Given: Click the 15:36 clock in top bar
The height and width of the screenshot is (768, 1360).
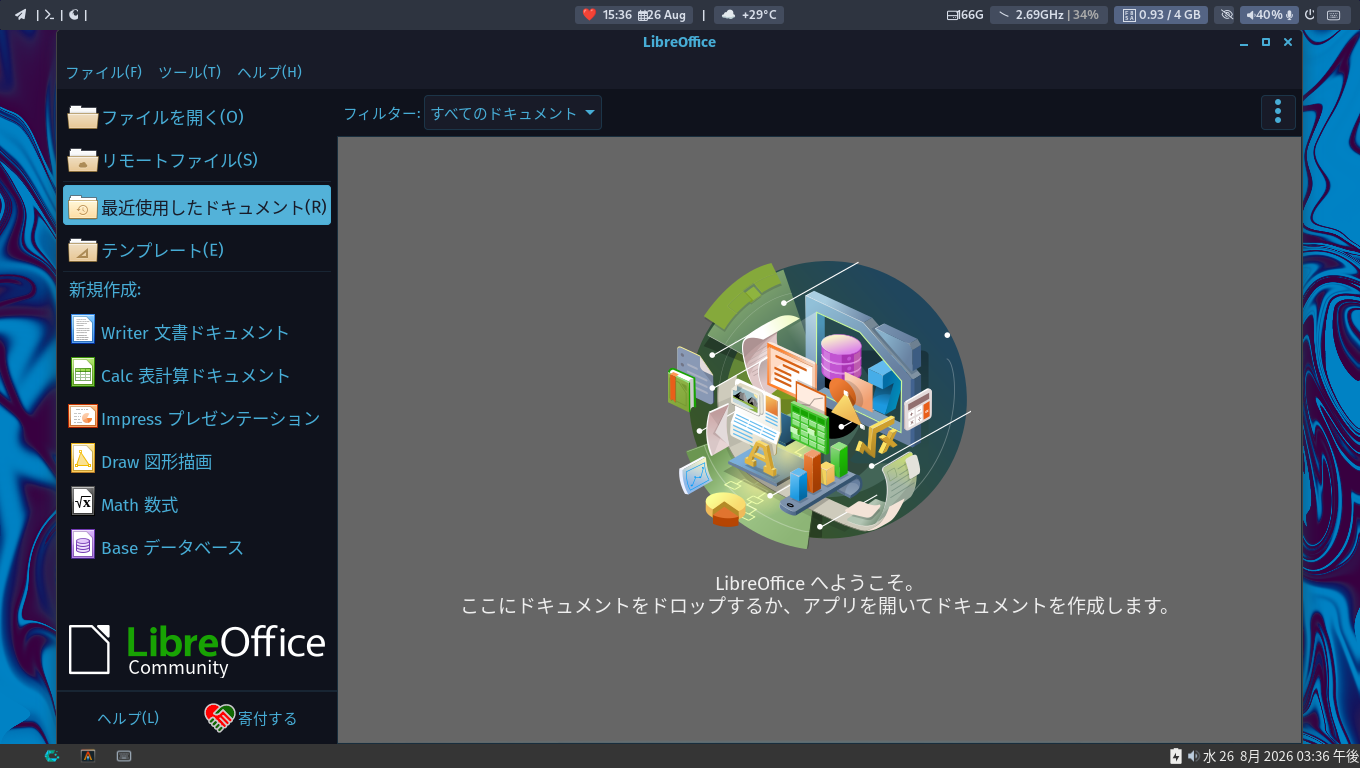Looking at the screenshot, I should point(617,15).
